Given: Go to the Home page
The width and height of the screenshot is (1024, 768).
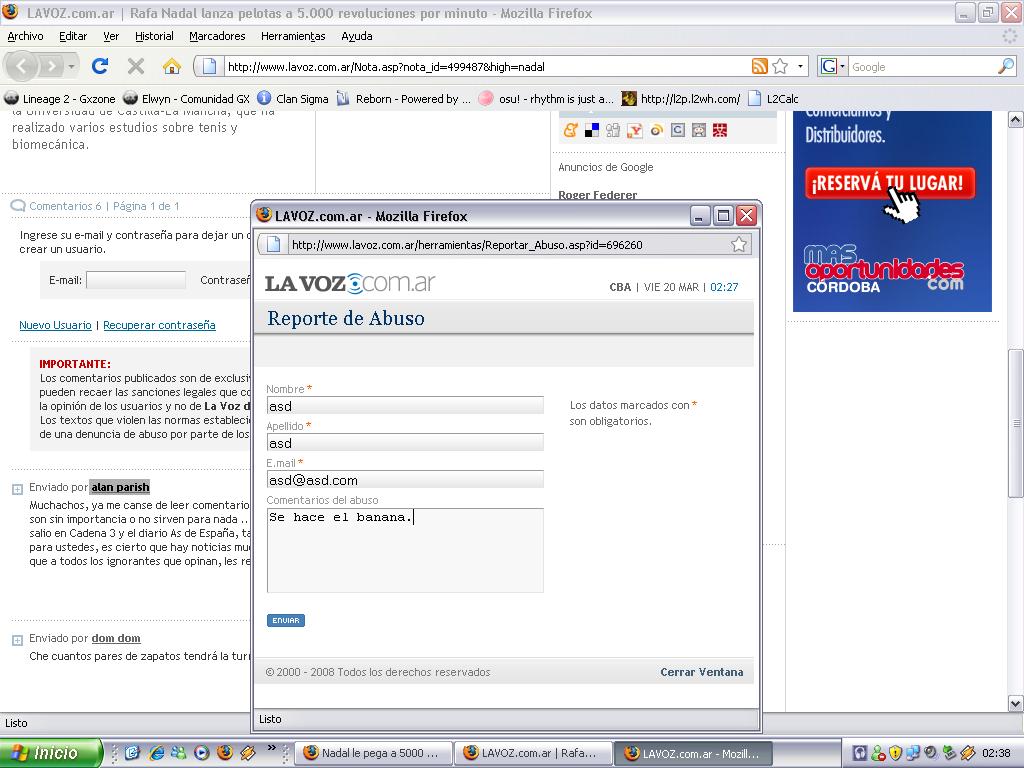Looking at the screenshot, I should click(x=172, y=66).
